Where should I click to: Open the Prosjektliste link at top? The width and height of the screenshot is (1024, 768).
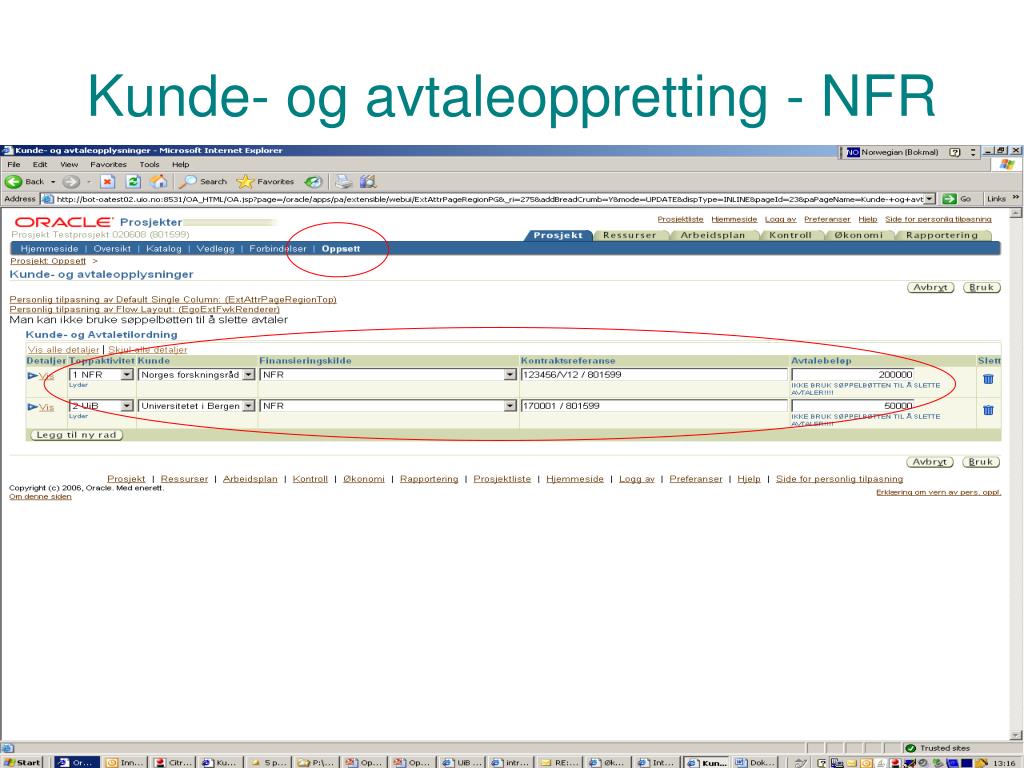[680, 219]
